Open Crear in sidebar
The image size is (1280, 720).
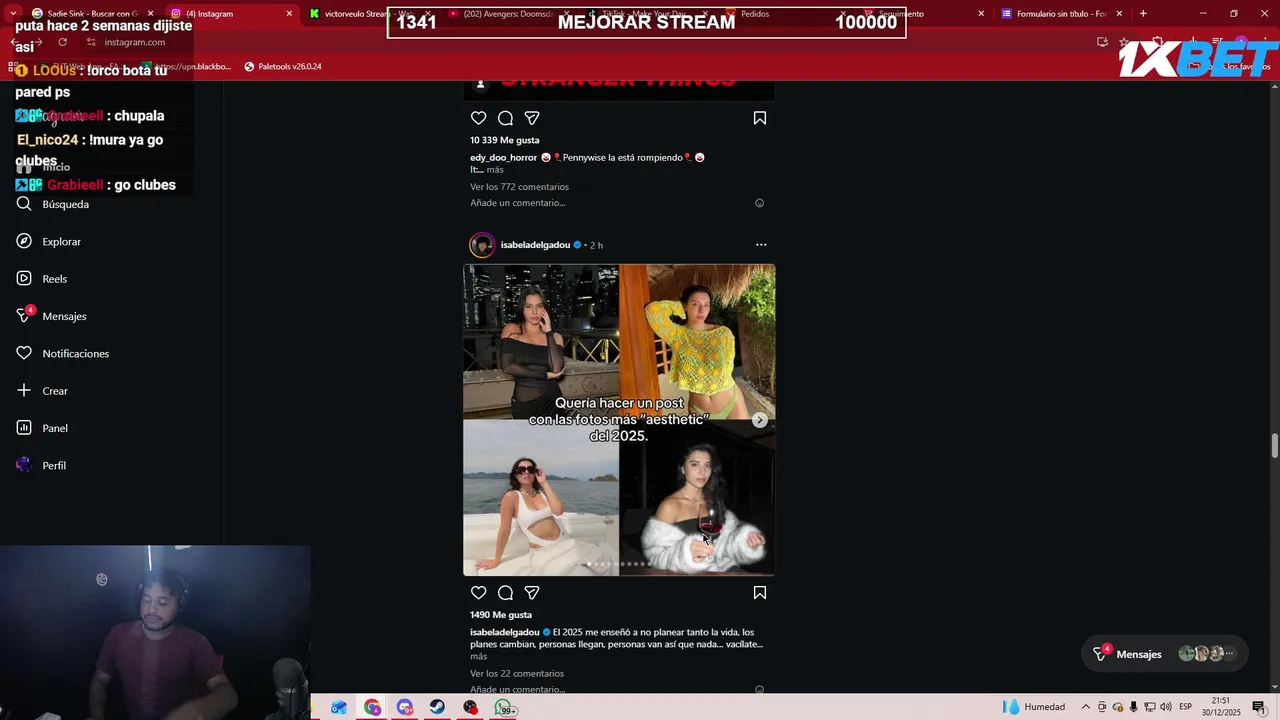coord(42,391)
